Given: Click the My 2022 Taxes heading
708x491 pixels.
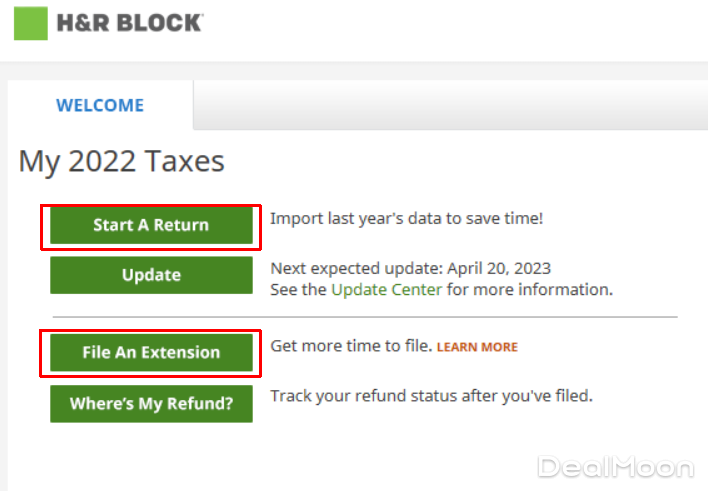Looking at the screenshot, I should (x=122, y=162).
